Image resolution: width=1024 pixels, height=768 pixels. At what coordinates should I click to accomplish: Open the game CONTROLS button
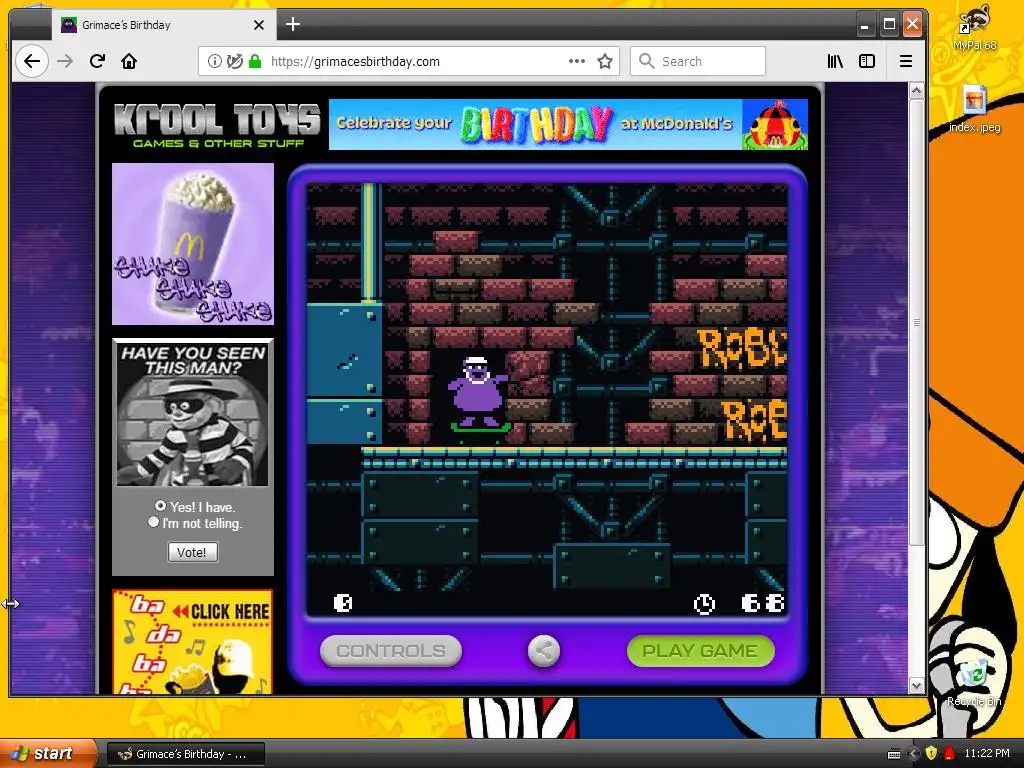391,651
